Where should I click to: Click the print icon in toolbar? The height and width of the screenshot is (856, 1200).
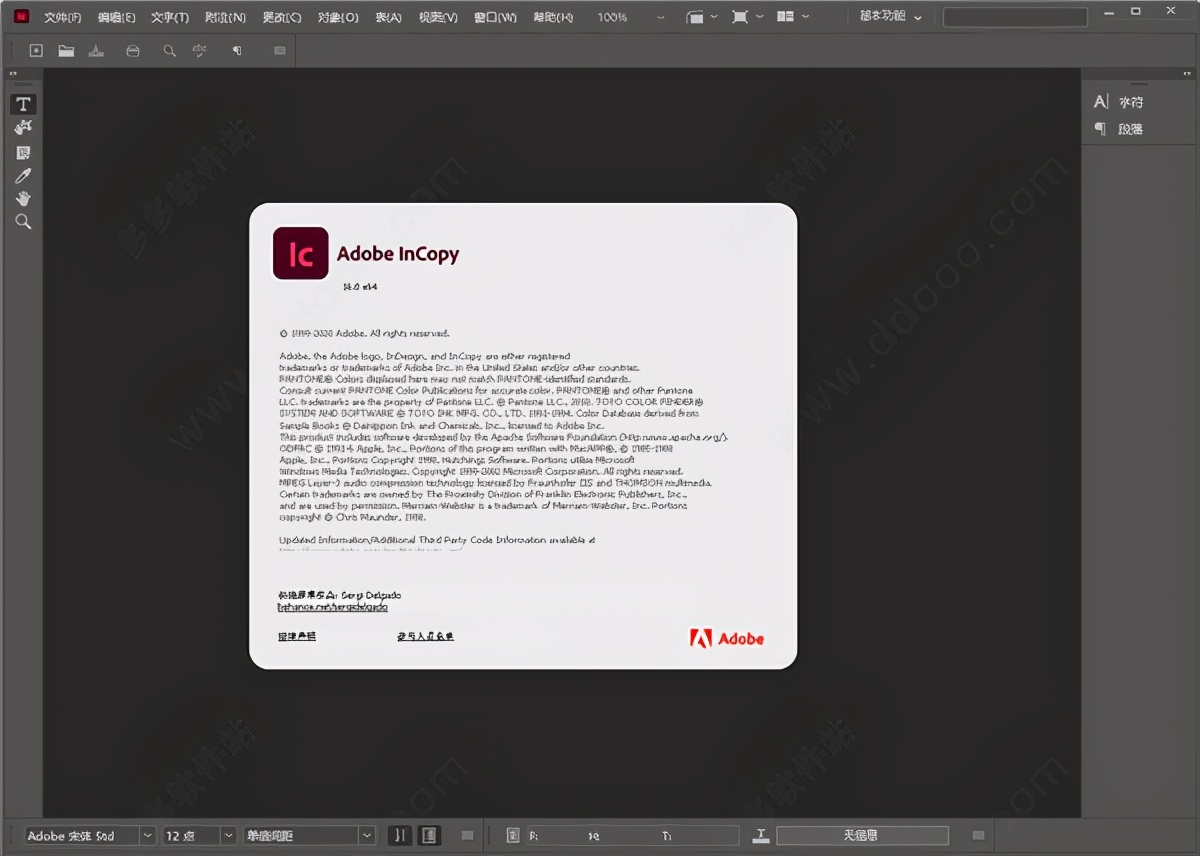[x=133, y=50]
